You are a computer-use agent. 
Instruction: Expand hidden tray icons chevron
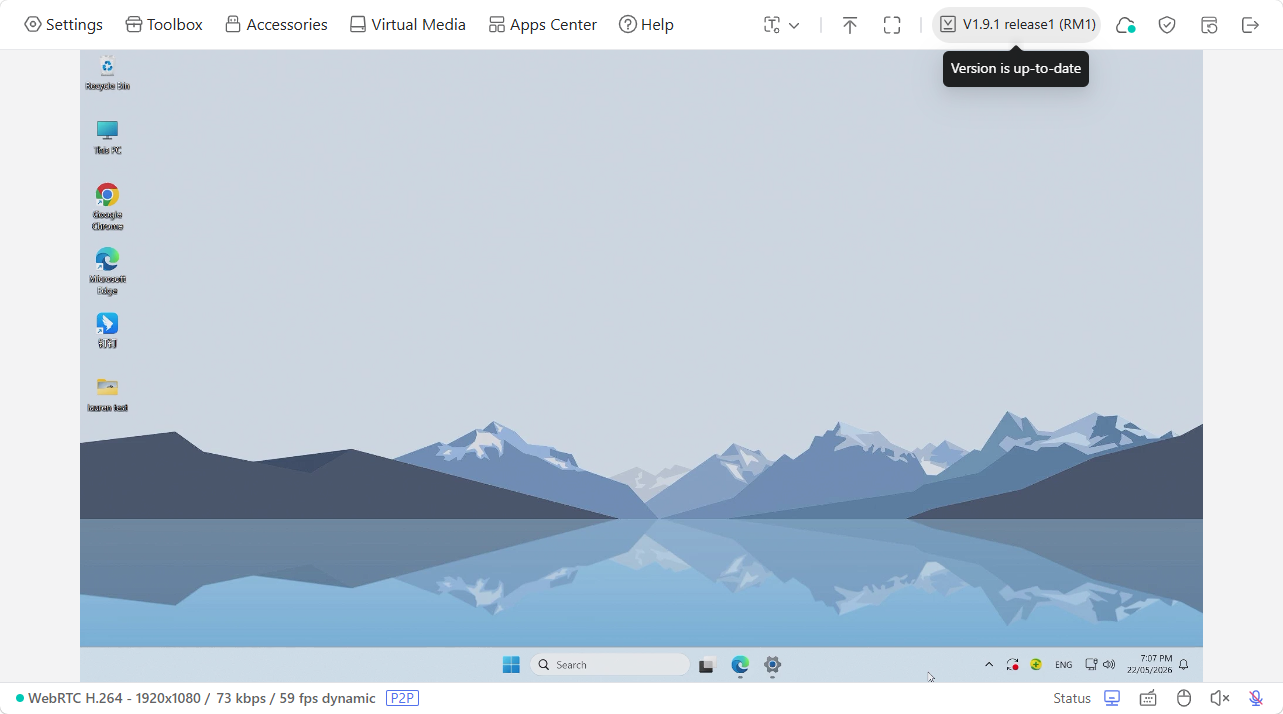tap(989, 665)
